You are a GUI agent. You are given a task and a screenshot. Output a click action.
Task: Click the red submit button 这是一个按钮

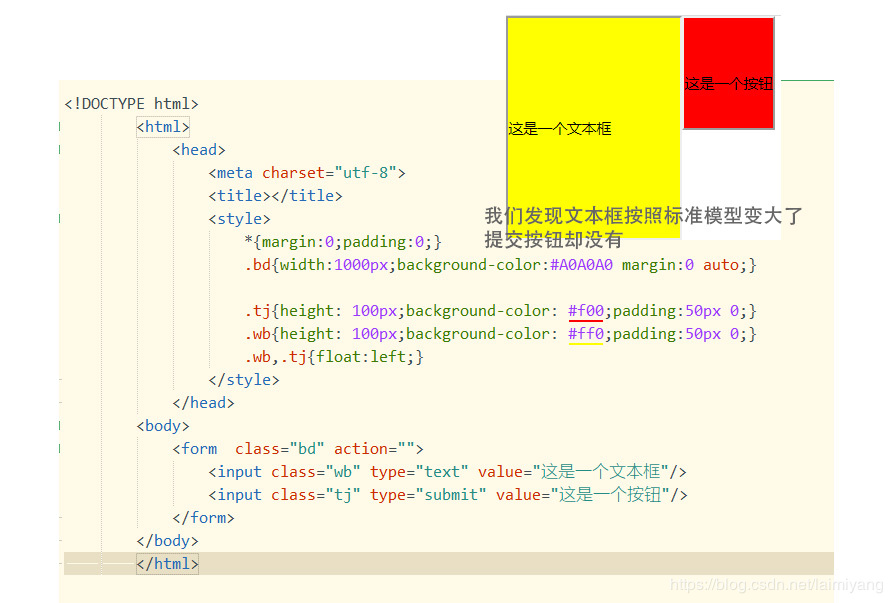[728, 73]
